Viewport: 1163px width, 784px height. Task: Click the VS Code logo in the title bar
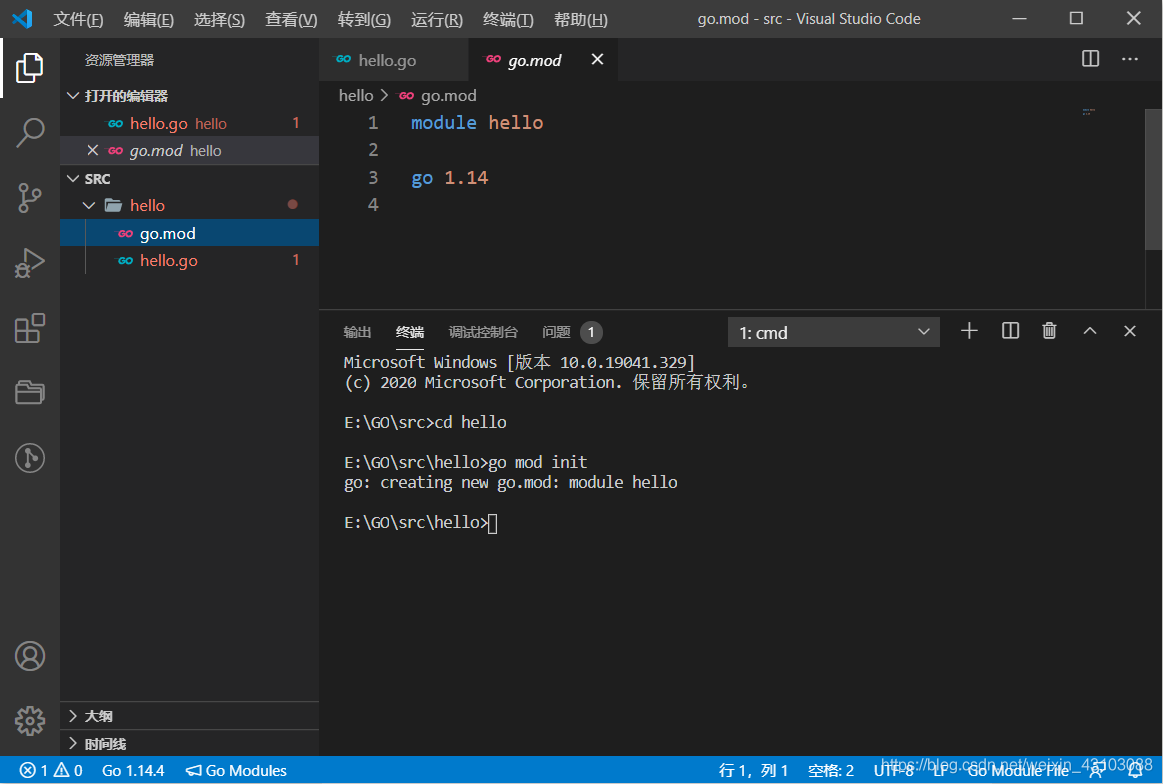tap(22, 19)
